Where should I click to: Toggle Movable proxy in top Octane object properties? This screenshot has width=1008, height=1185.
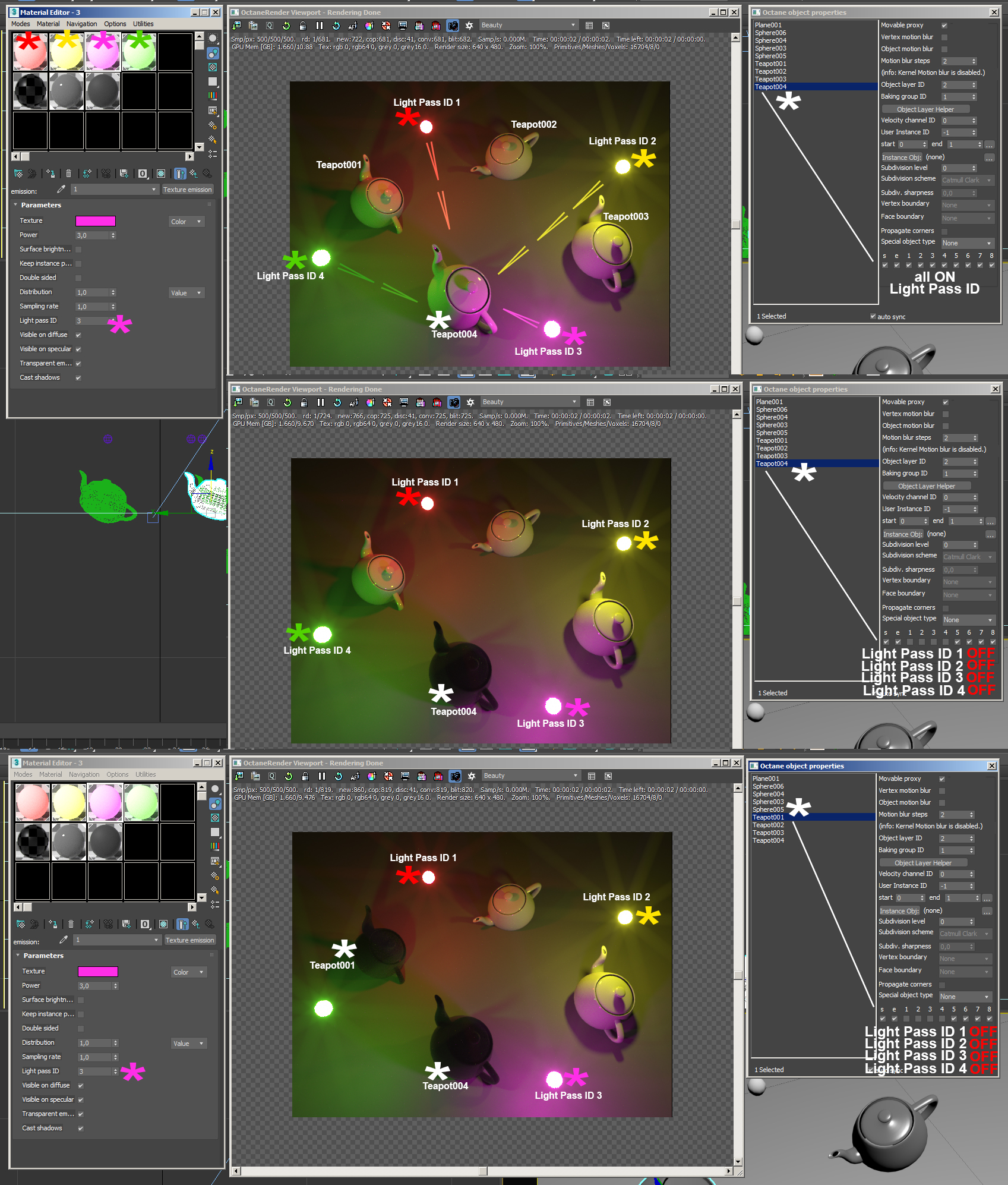pyautogui.click(x=944, y=26)
